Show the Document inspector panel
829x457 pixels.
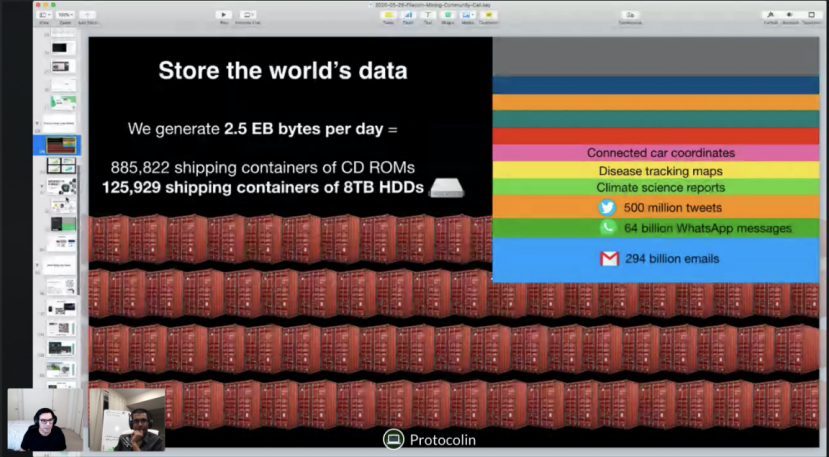click(x=811, y=15)
